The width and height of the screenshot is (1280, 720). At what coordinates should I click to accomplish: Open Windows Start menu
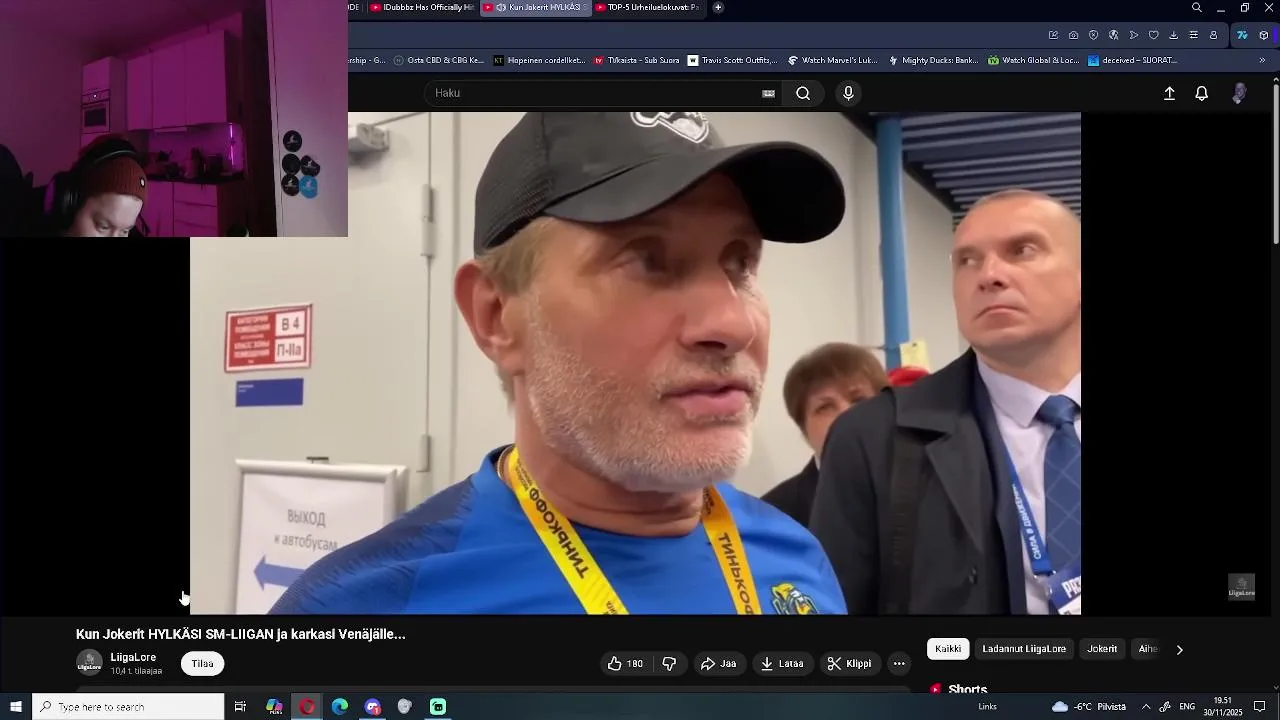pos(16,707)
